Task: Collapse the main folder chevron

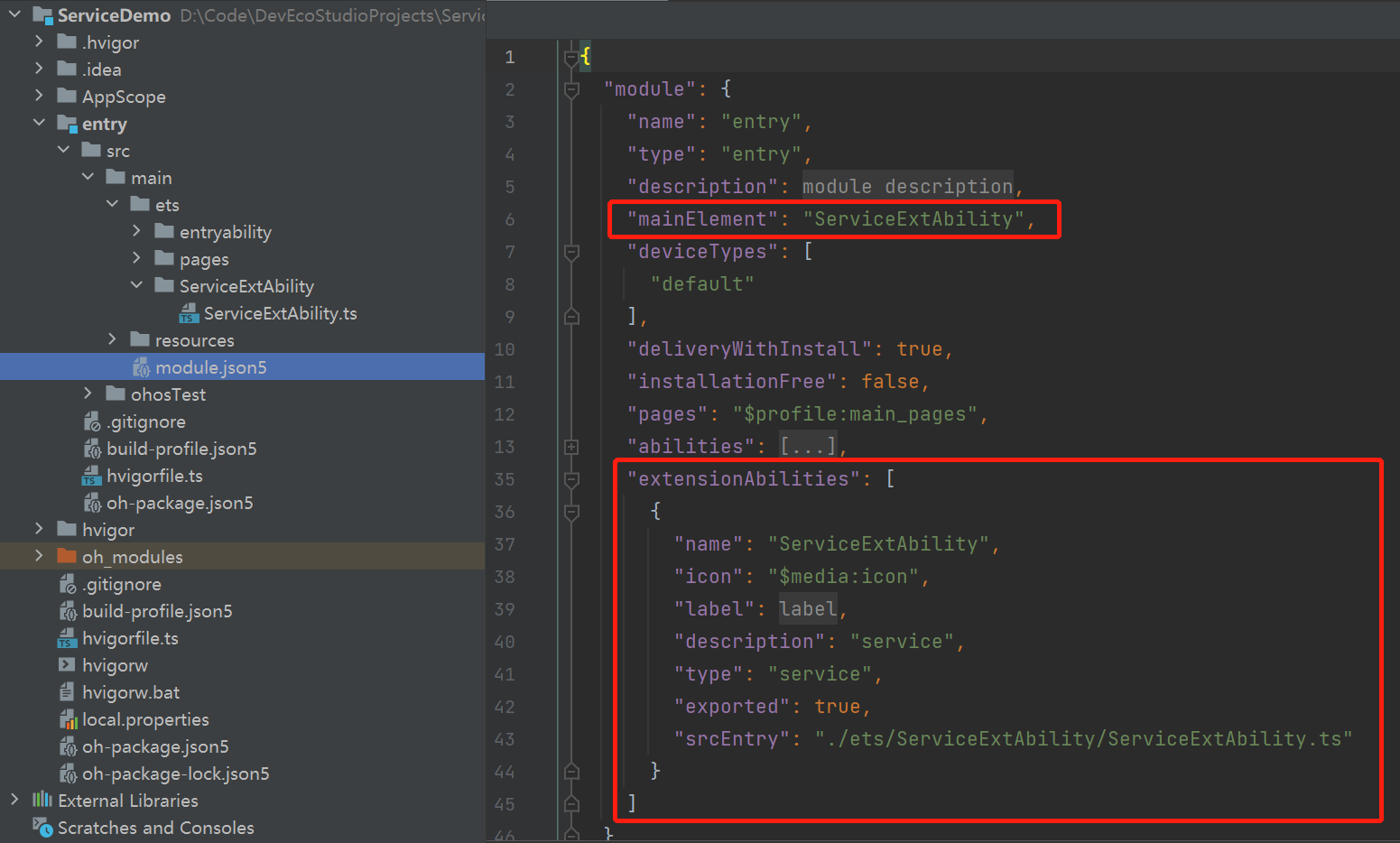Action: click(x=88, y=177)
